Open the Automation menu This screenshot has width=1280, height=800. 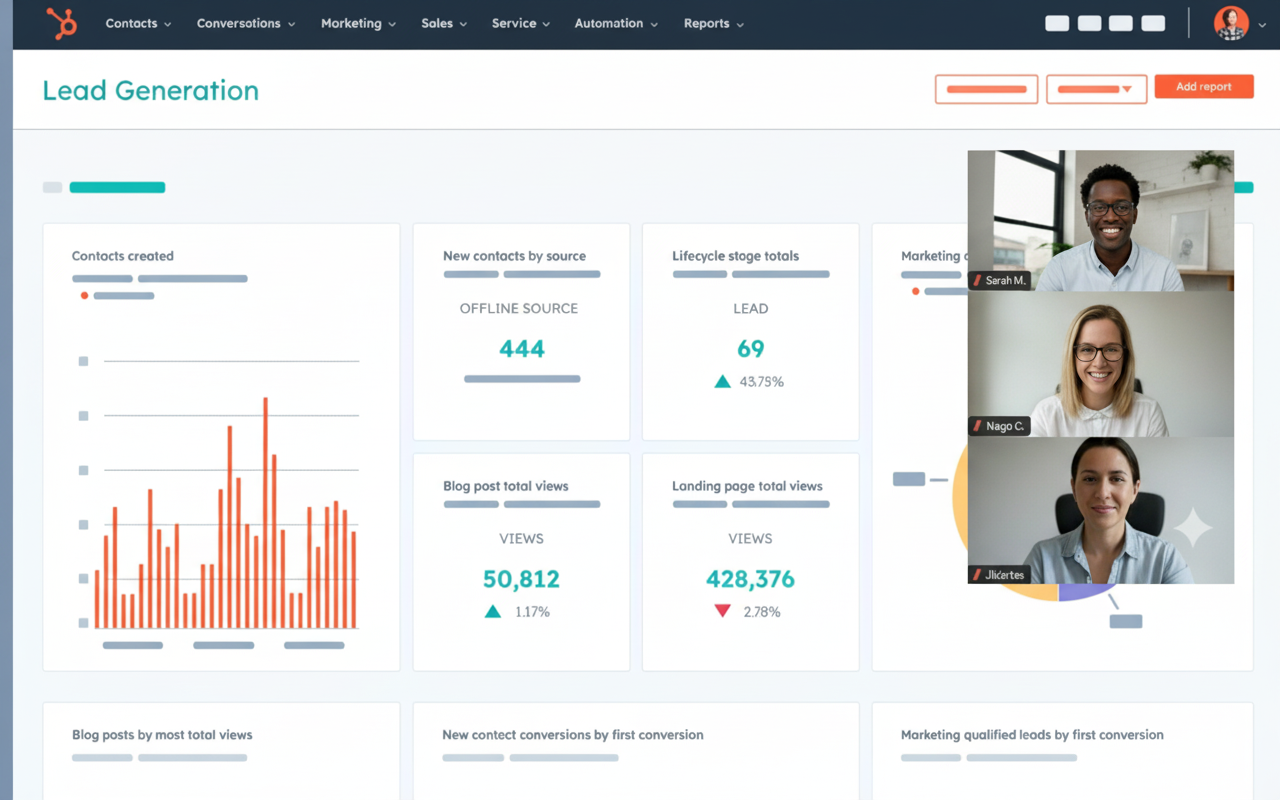click(616, 23)
